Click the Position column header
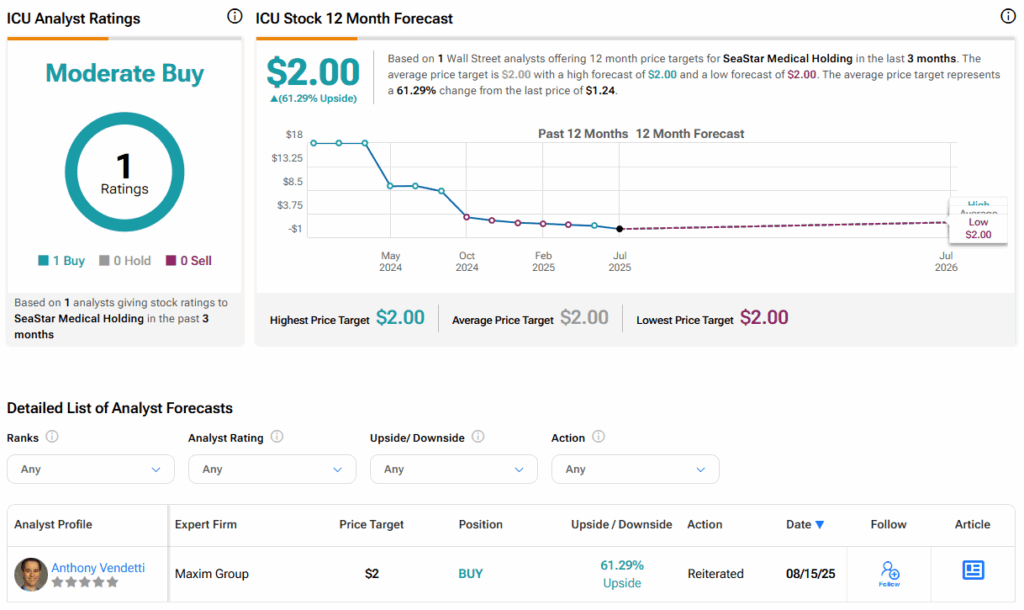This screenshot has width=1024, height=610. click(x=481, y=524)
